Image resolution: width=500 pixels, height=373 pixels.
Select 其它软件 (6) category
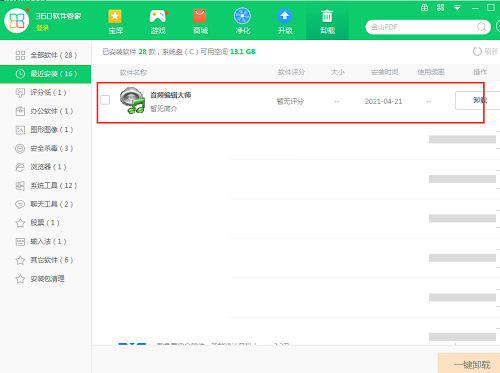46,260
